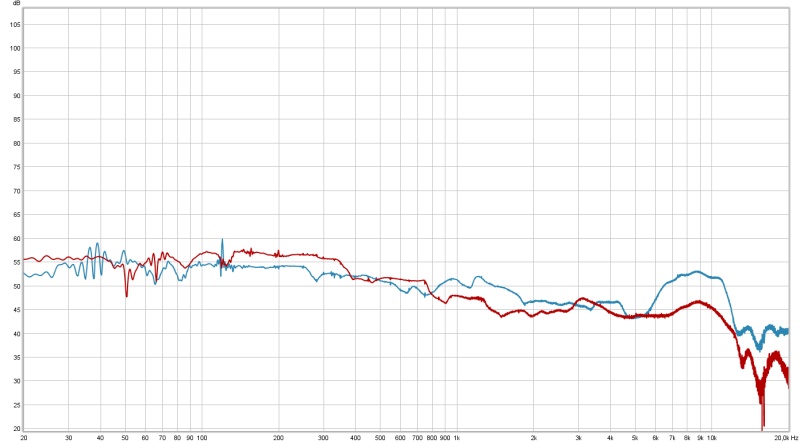Click the 200 label on the frequency axis

[x=279, y=438]
